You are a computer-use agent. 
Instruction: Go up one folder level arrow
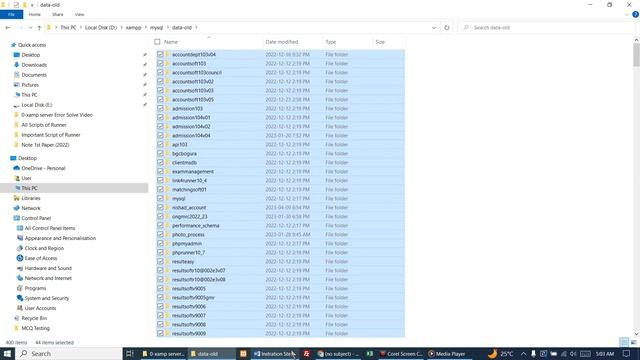click(x=39, y=28)
